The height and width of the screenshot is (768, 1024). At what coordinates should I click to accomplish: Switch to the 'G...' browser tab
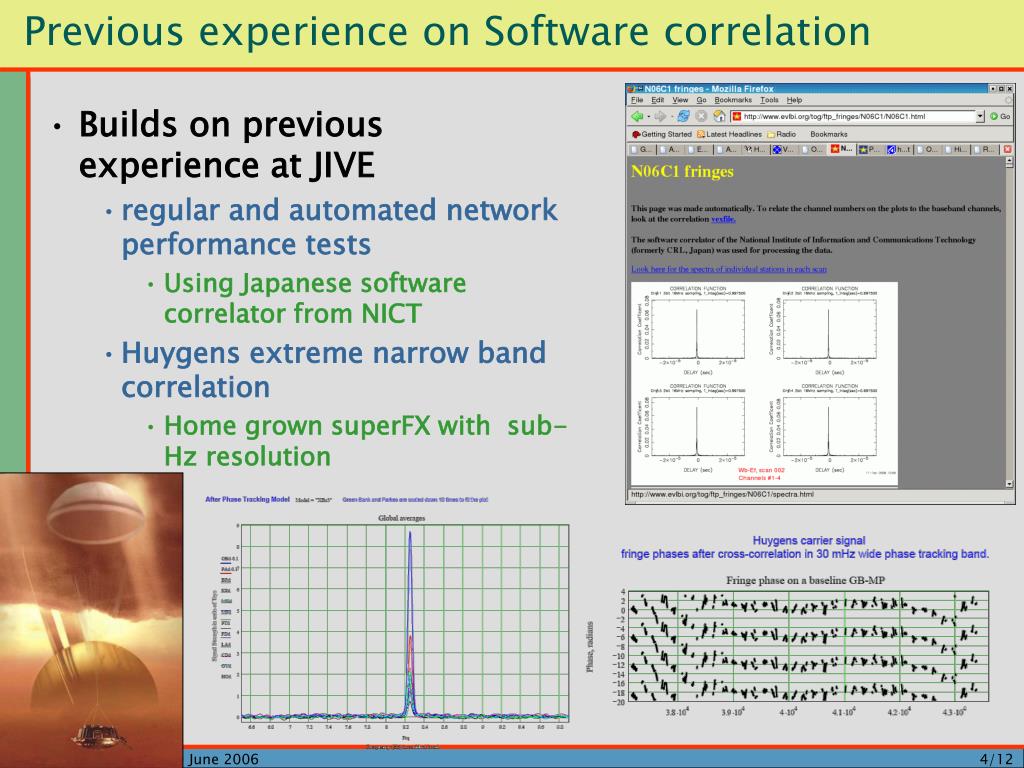642,150
